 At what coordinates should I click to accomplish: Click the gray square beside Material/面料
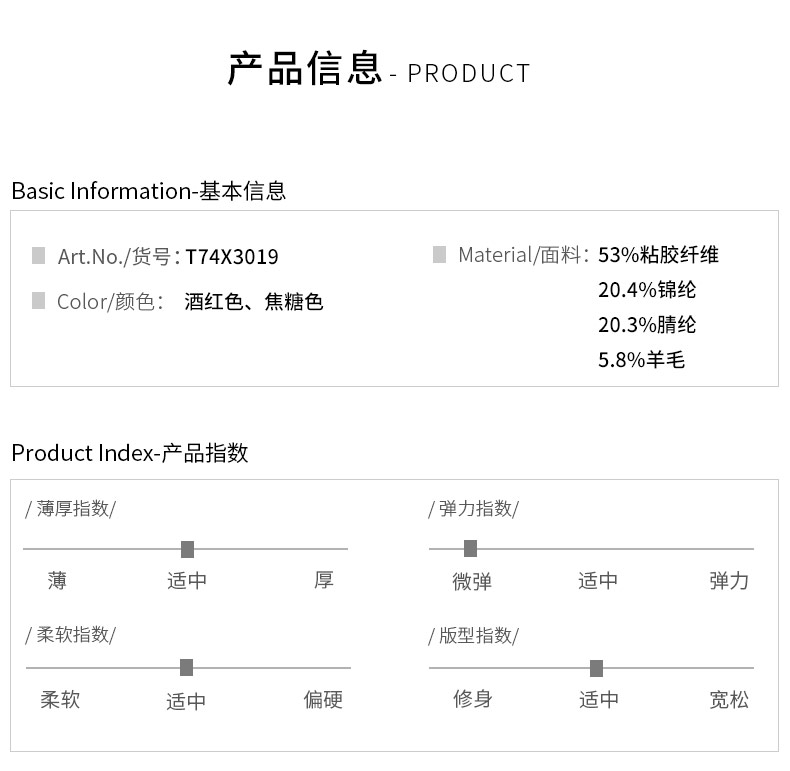click(x=439, y=255)
